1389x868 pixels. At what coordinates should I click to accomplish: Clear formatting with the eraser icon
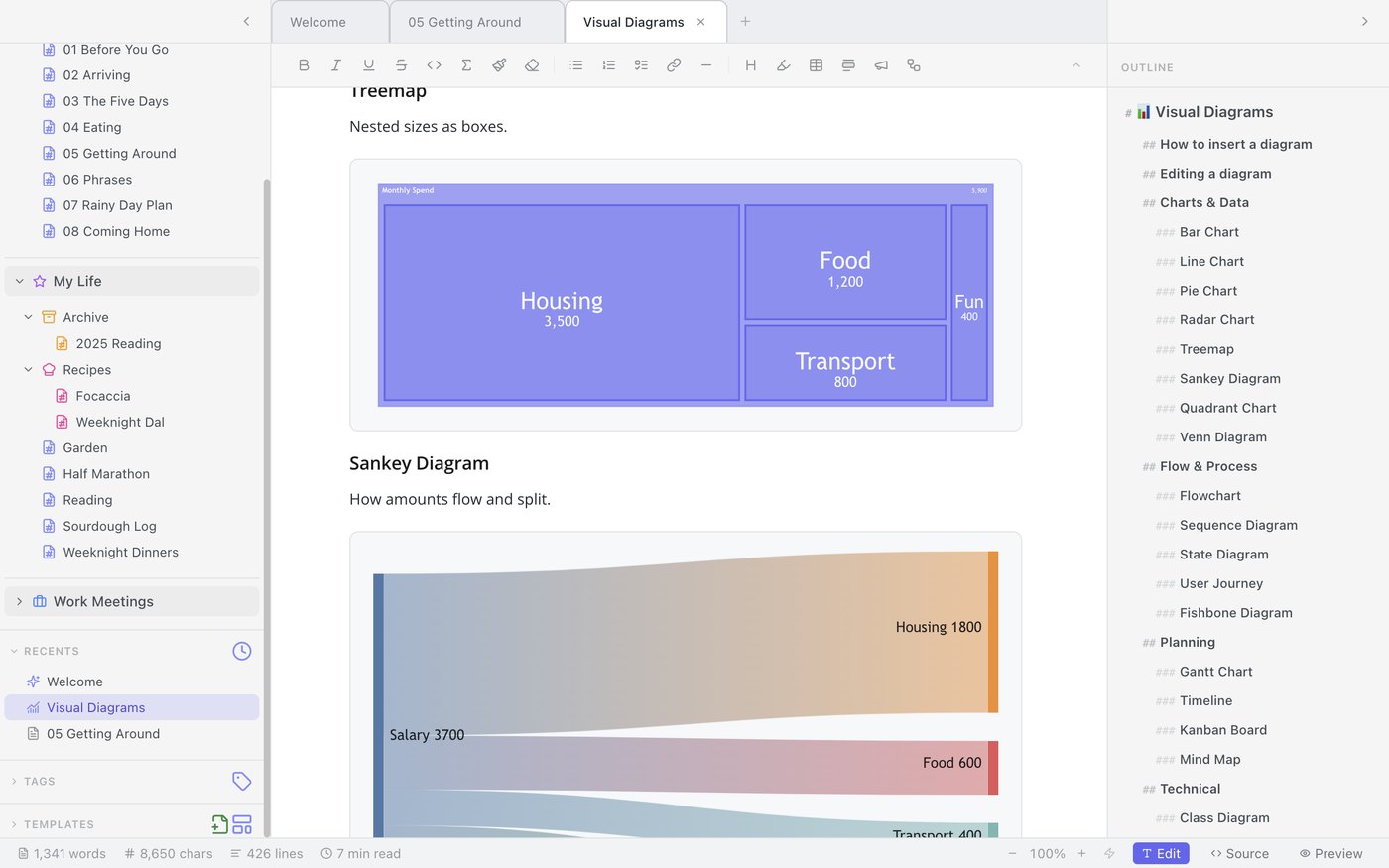point(532,65)
